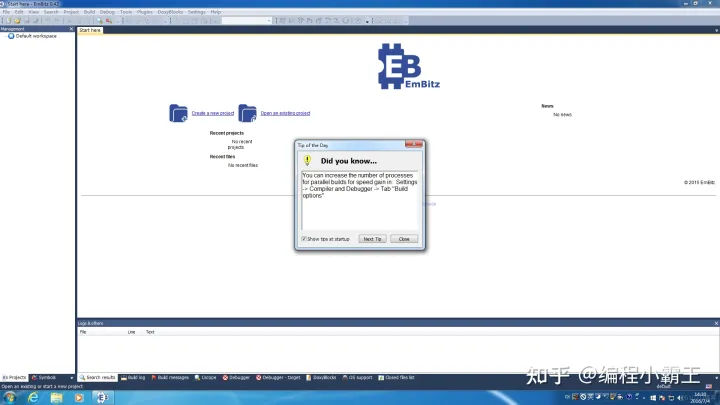The width and height of the screenshot is (720, 405).
Task: Click the Next Tip button
Action: coord(372,239)
